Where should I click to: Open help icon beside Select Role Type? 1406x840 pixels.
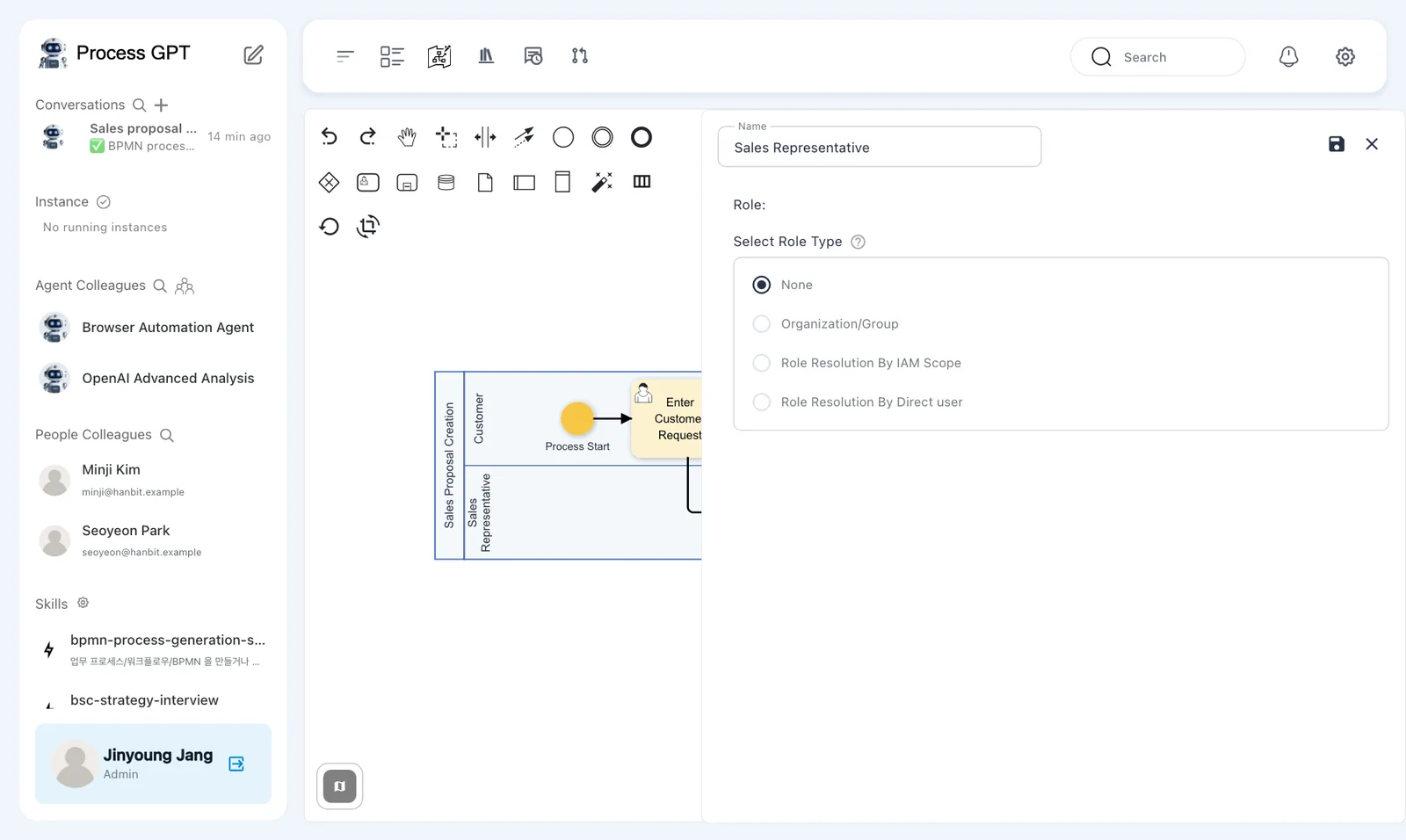click(x=859, y=242)
